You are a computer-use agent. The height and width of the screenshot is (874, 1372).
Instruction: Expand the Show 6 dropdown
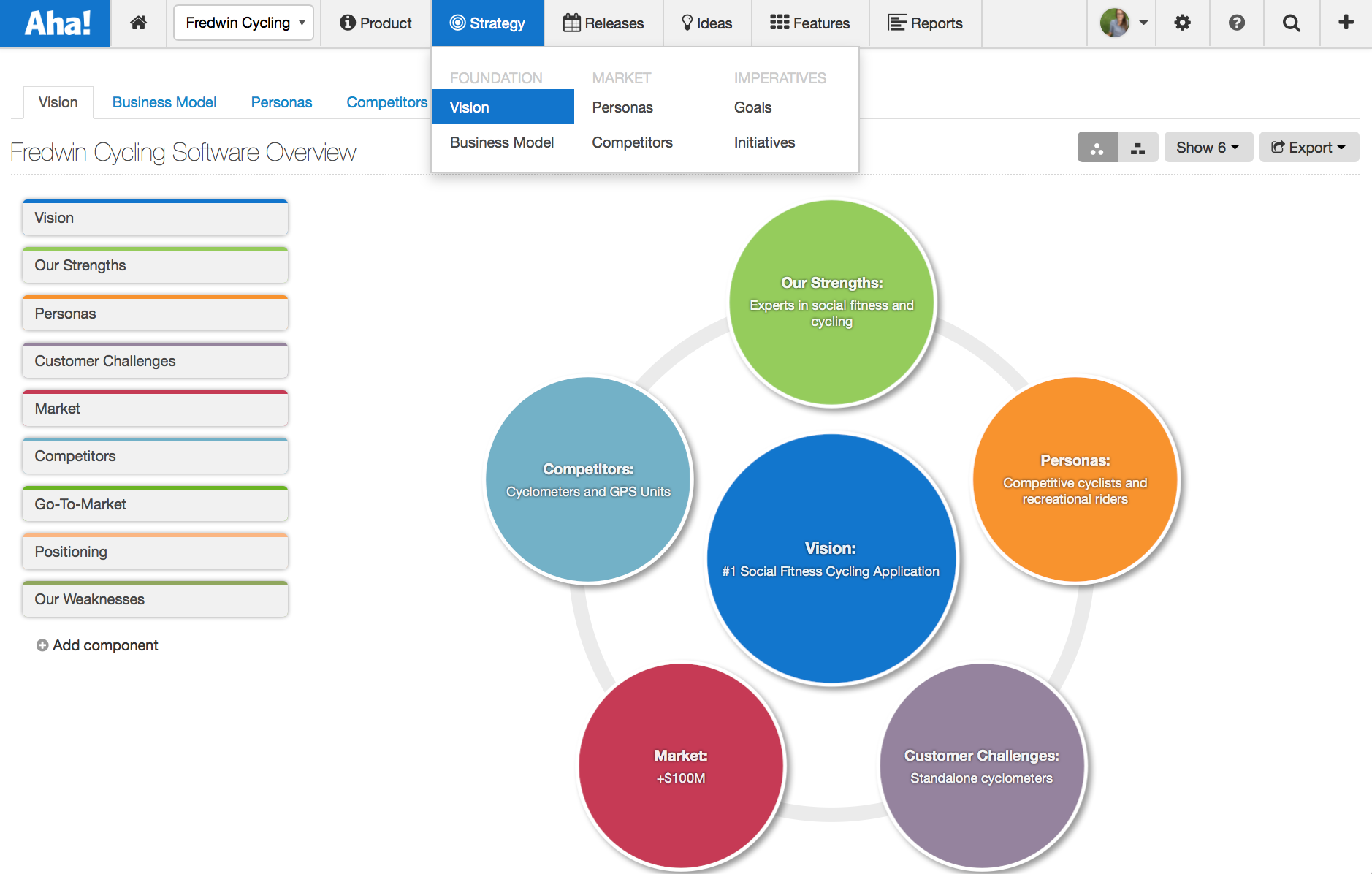(1207, 147)
